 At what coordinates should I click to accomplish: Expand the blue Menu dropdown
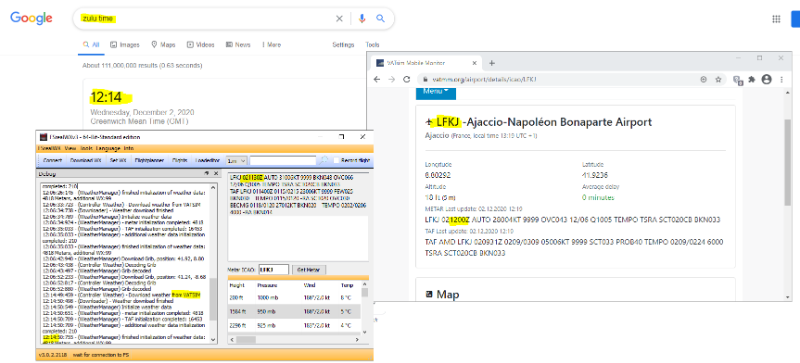click(436, 93)
